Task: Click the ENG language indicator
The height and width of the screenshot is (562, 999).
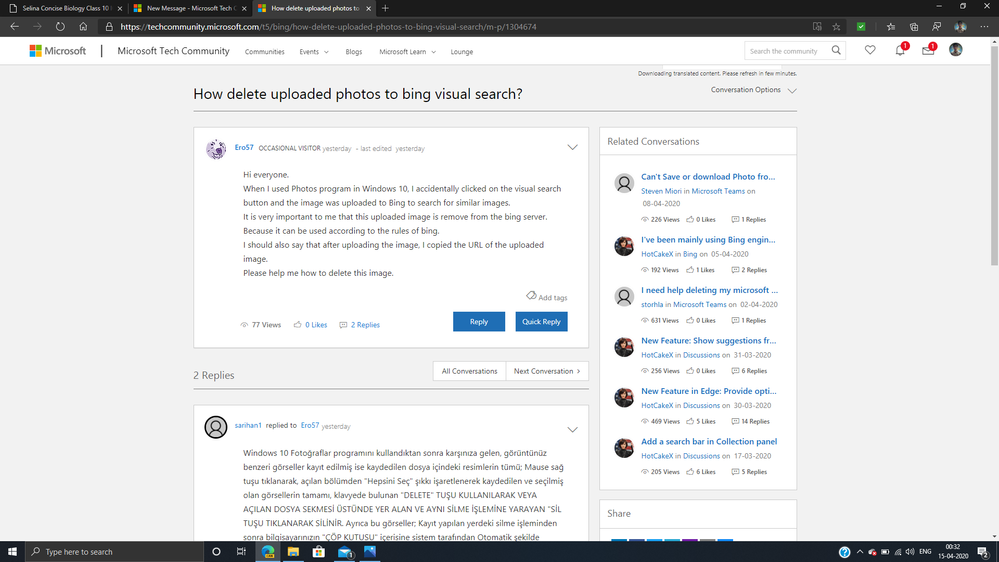Action: [925, 552]
